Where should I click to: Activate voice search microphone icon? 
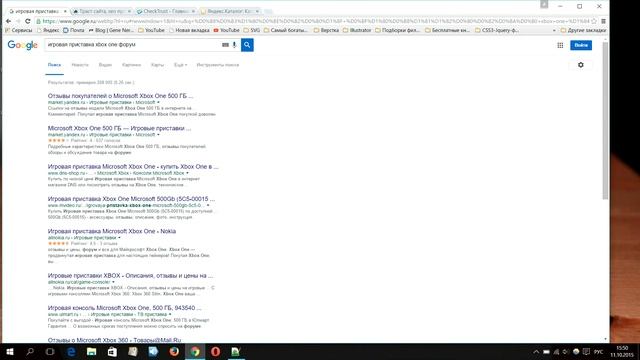[x=234, y=45]
